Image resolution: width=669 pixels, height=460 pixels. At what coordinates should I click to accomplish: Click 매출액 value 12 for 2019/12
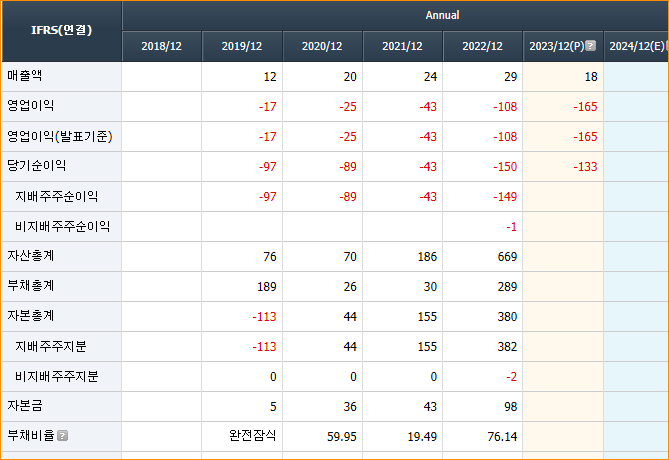pyautogui.click(x=270, y=77)
